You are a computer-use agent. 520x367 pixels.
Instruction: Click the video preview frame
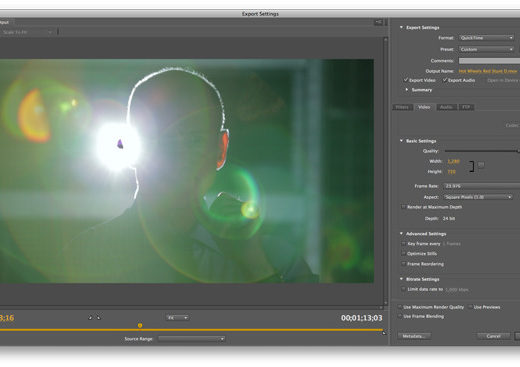pos(187,171)
